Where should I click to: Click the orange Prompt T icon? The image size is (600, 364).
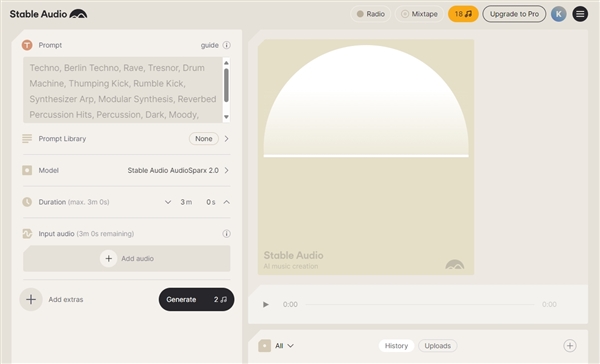pyautogui.click(x=27, y=45)
